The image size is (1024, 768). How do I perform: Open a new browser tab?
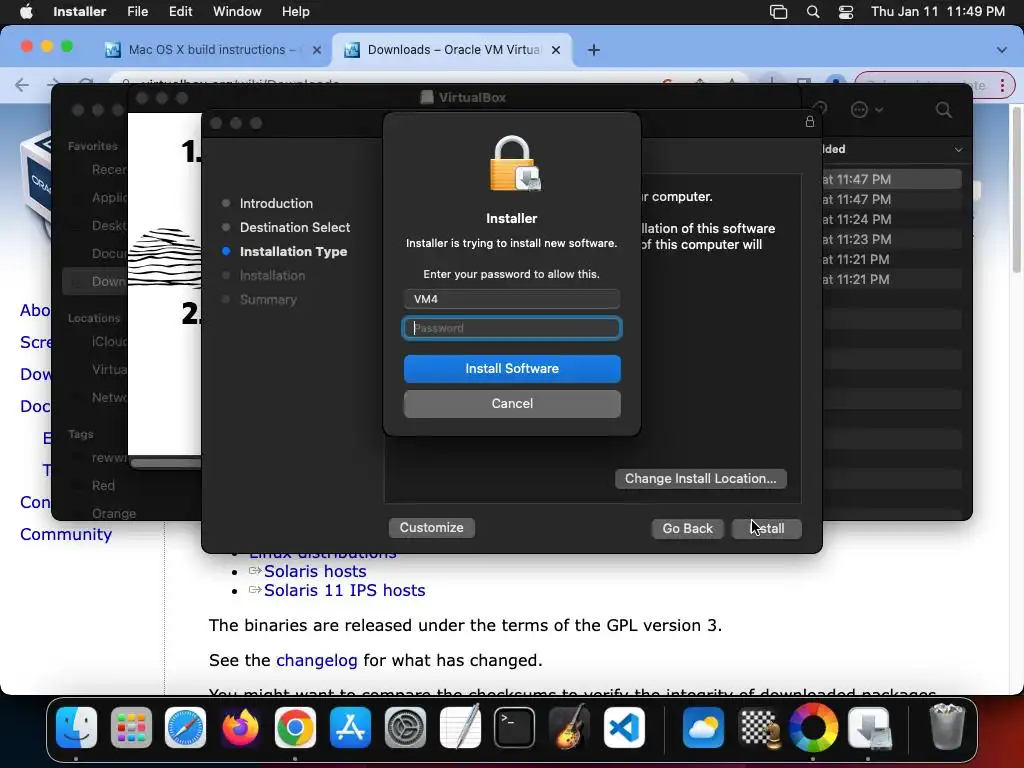pos(594,50)
